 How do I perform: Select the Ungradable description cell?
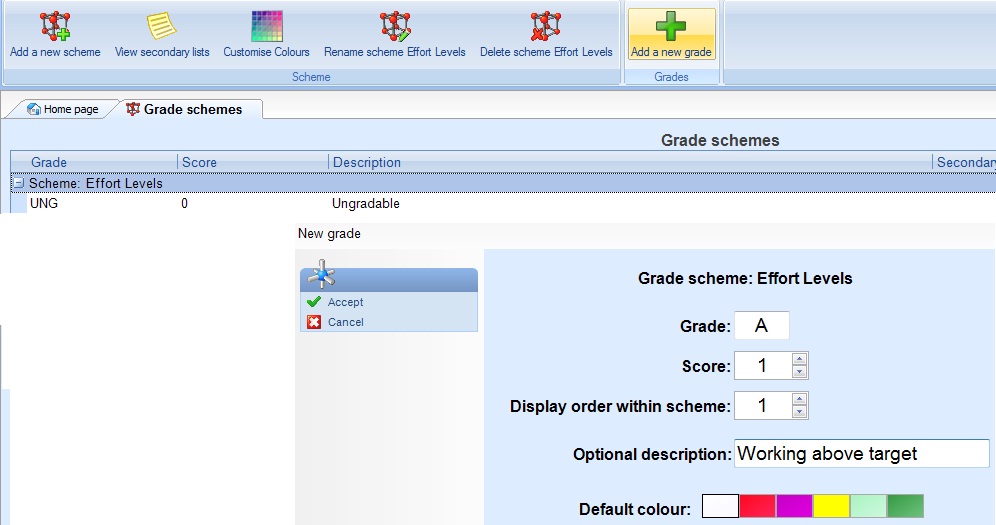point(366,203)
